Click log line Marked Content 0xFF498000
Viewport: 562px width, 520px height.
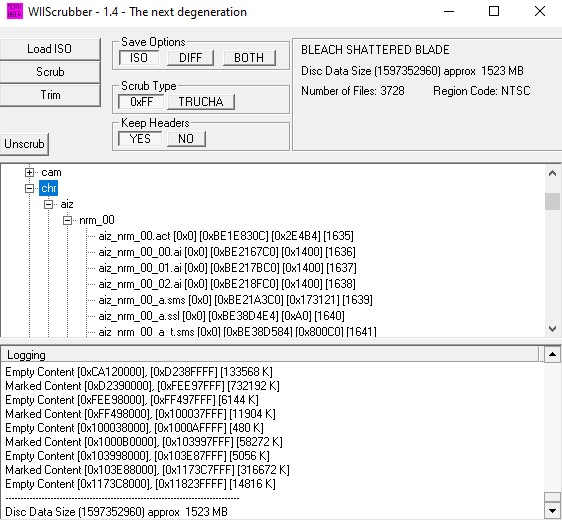(140, 414)
